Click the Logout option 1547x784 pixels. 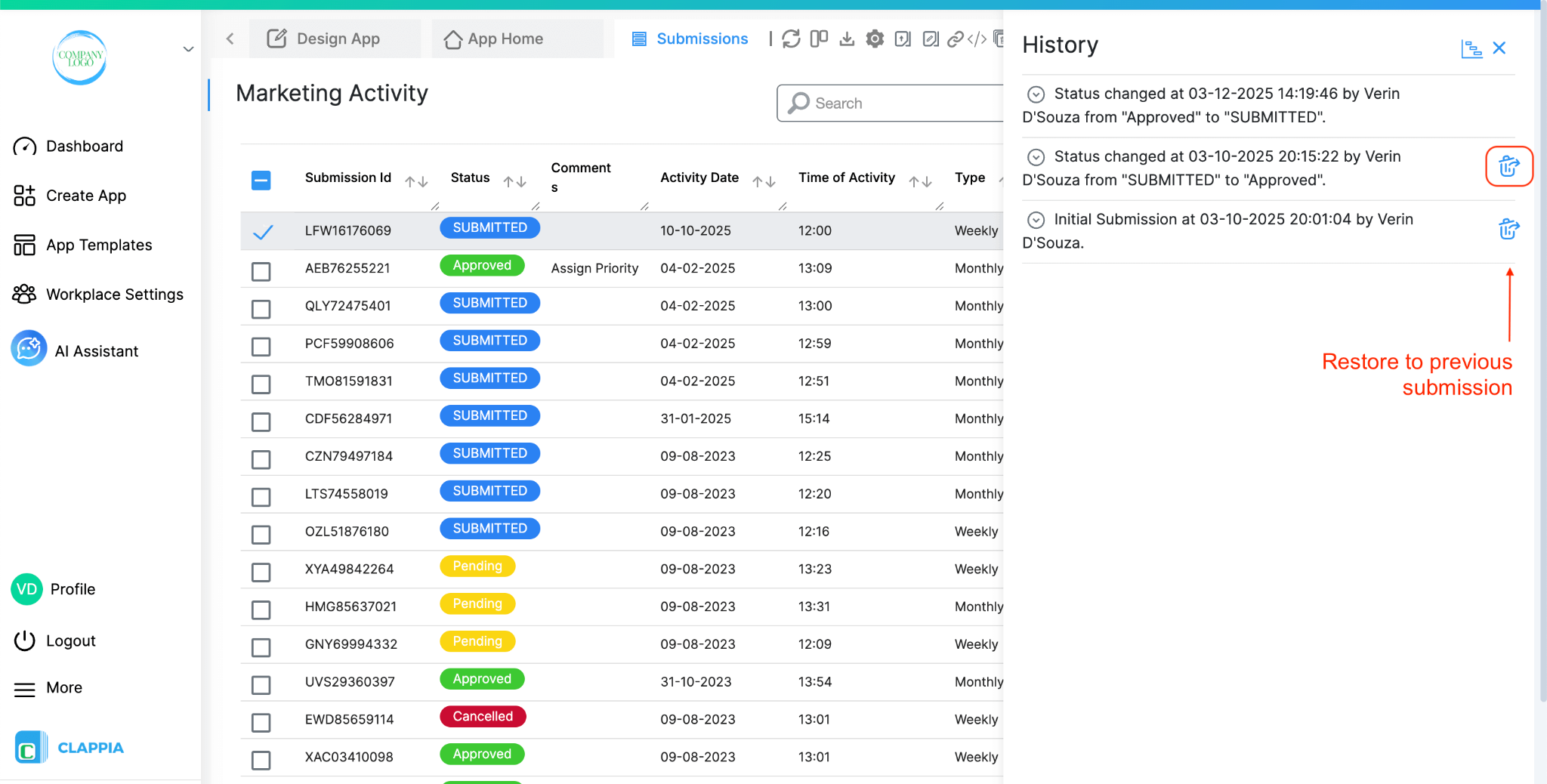[70, 640]
